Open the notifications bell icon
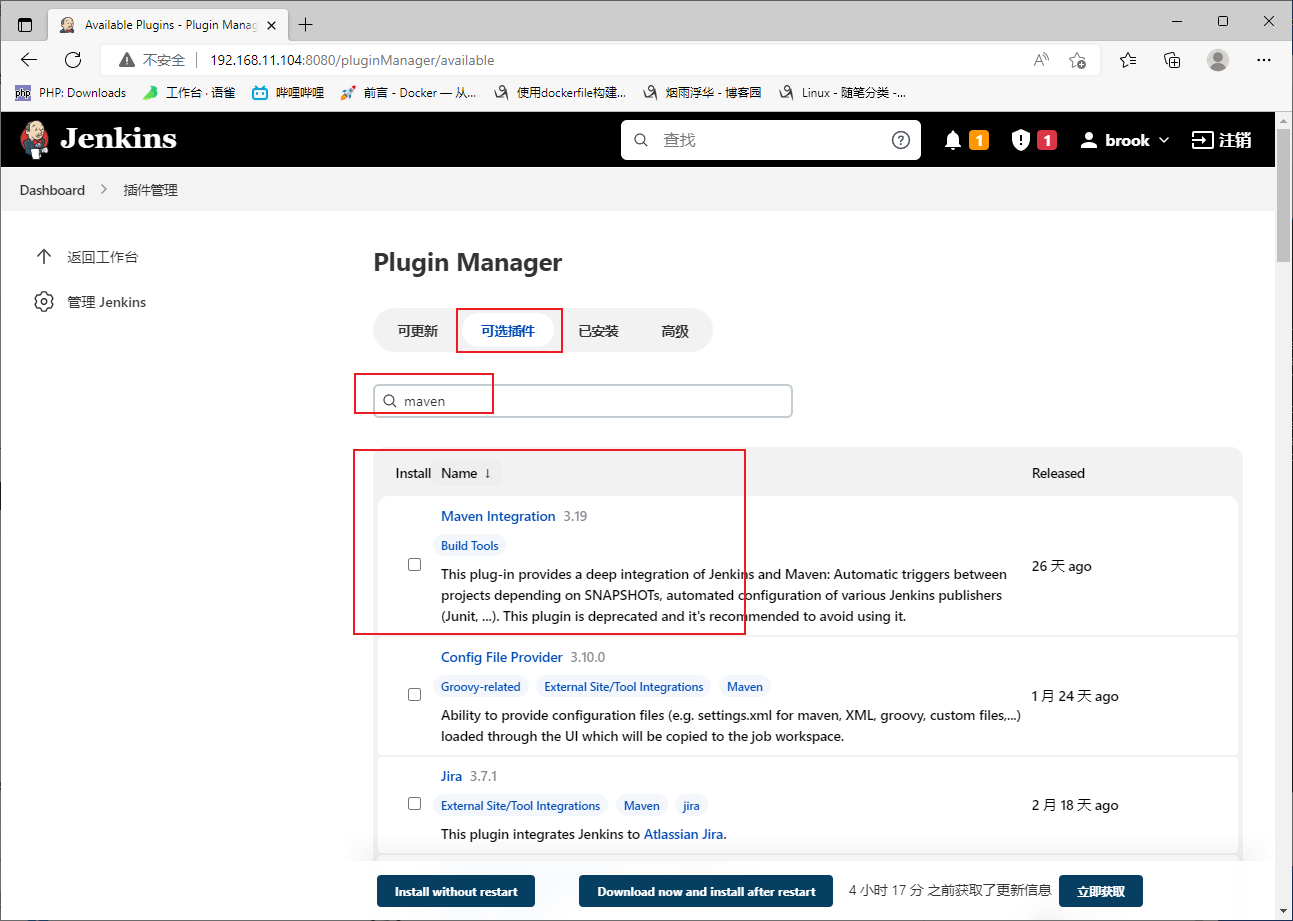The image size is (1293, 921). [x=953, y=140]
